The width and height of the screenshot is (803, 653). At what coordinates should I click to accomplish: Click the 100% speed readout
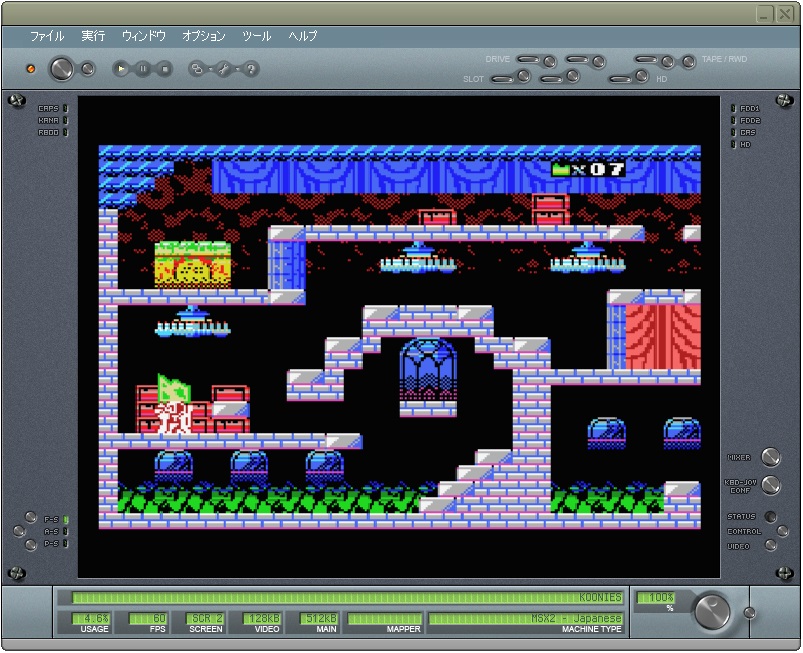pos(656,597)
